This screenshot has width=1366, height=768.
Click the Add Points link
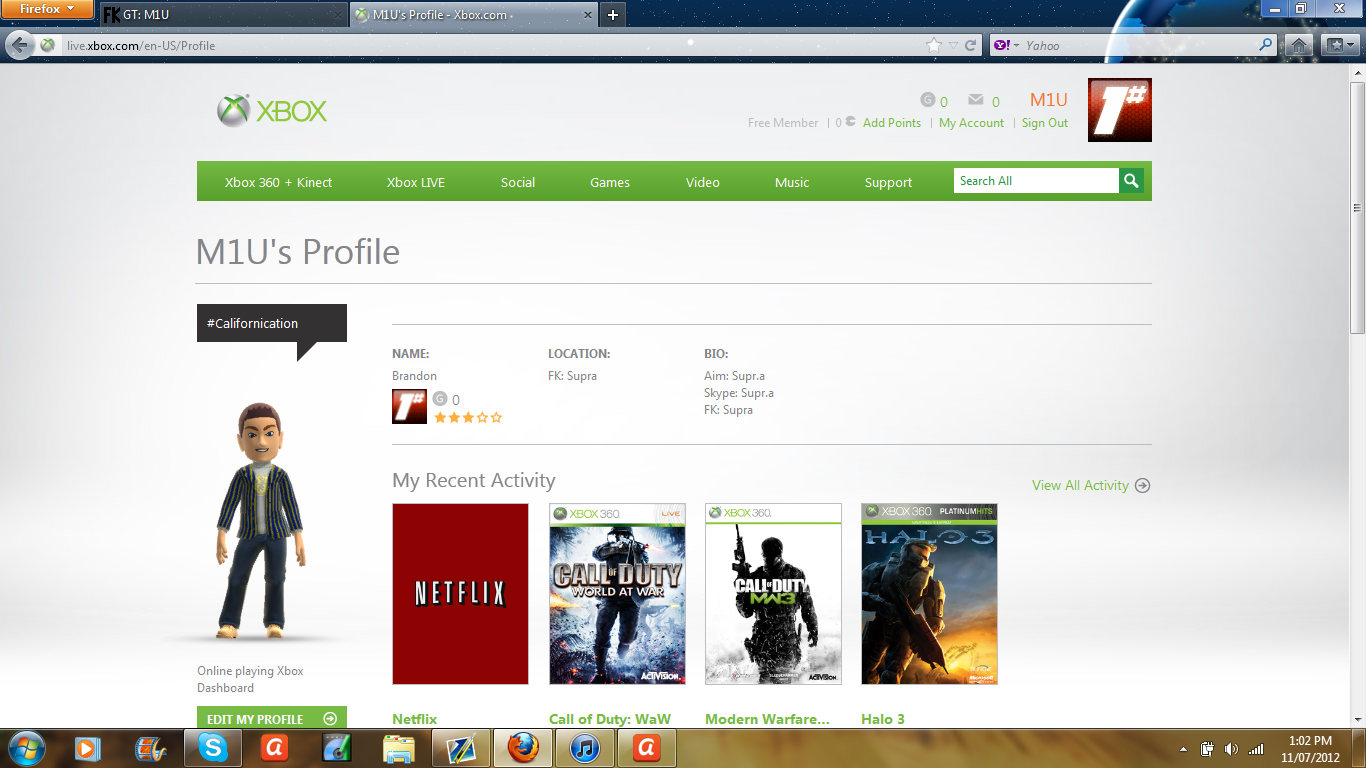892,123
